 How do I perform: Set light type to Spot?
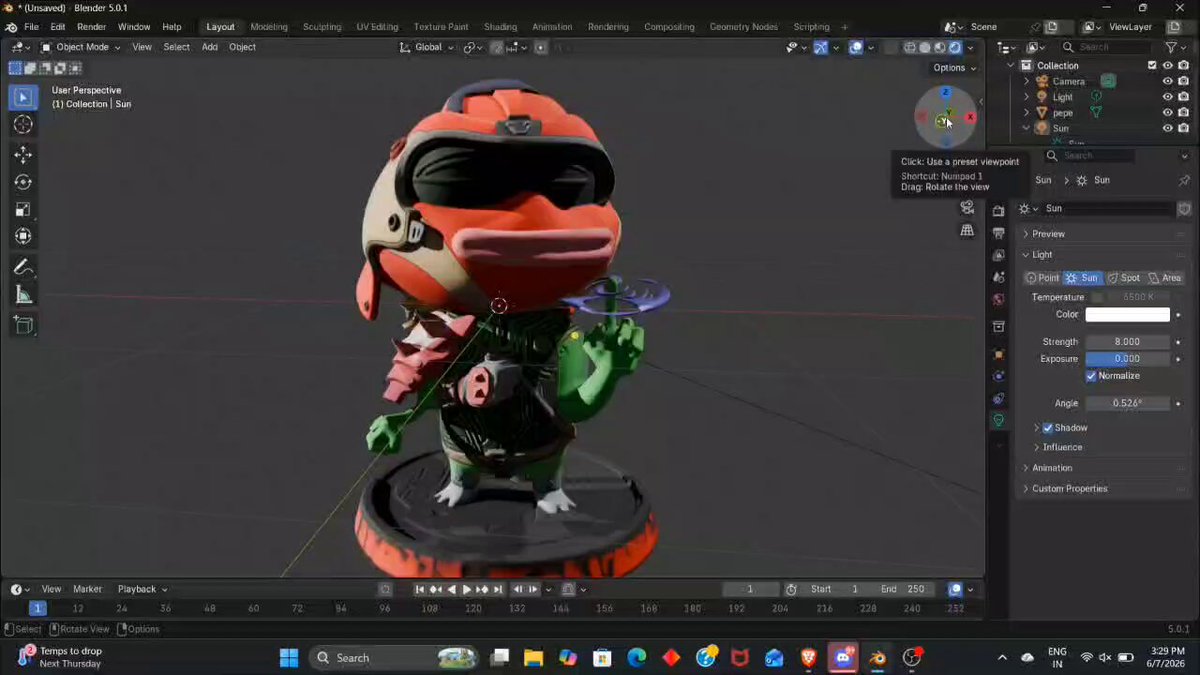pyautogui.click(x=1124, y=278)
